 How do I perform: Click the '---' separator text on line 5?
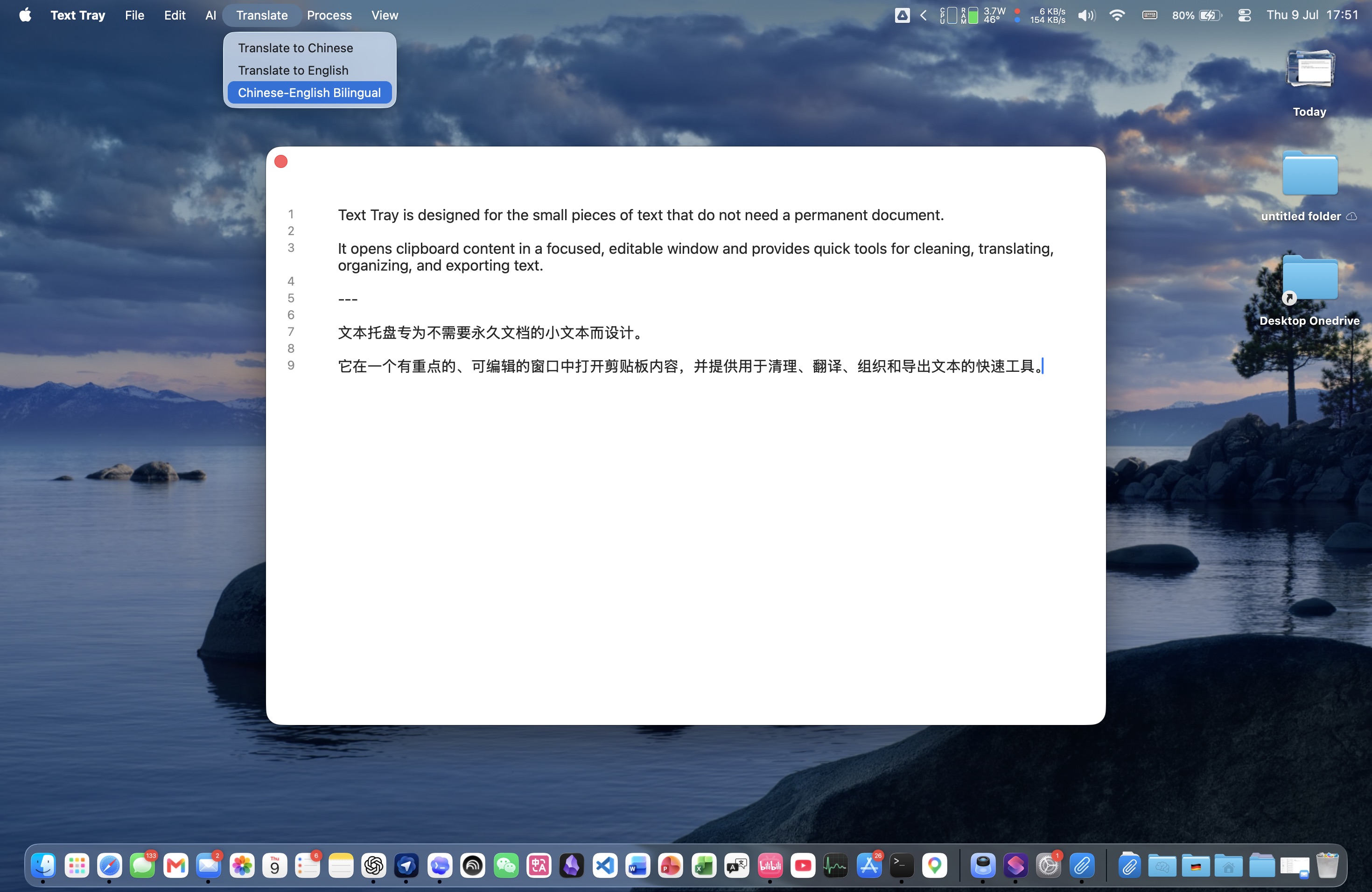348,299
